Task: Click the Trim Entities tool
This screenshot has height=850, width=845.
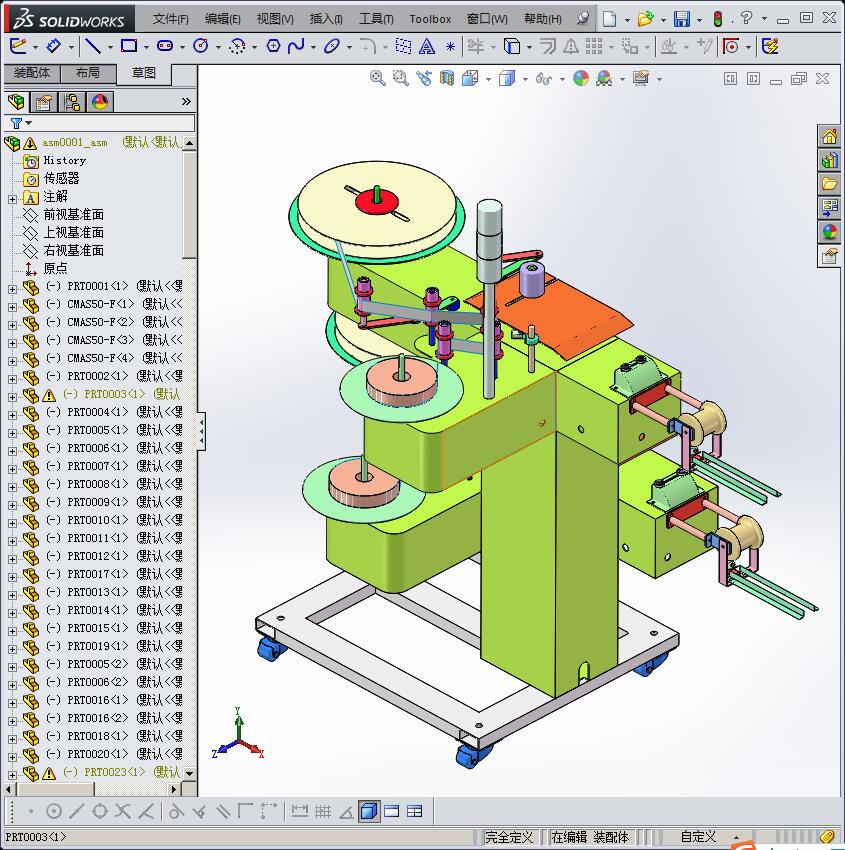Action: (475, 46)
